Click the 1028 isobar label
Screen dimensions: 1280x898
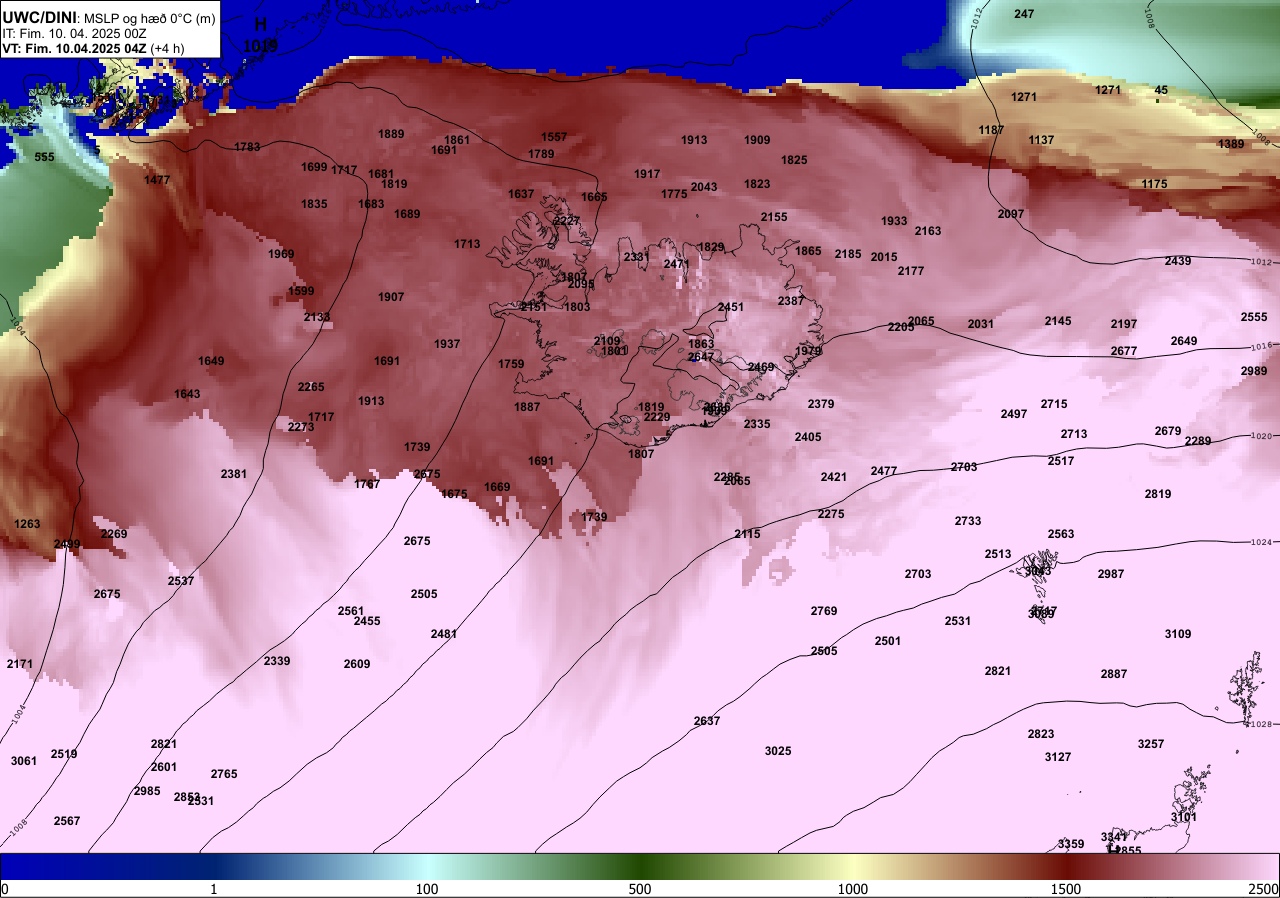point(1260,723)
